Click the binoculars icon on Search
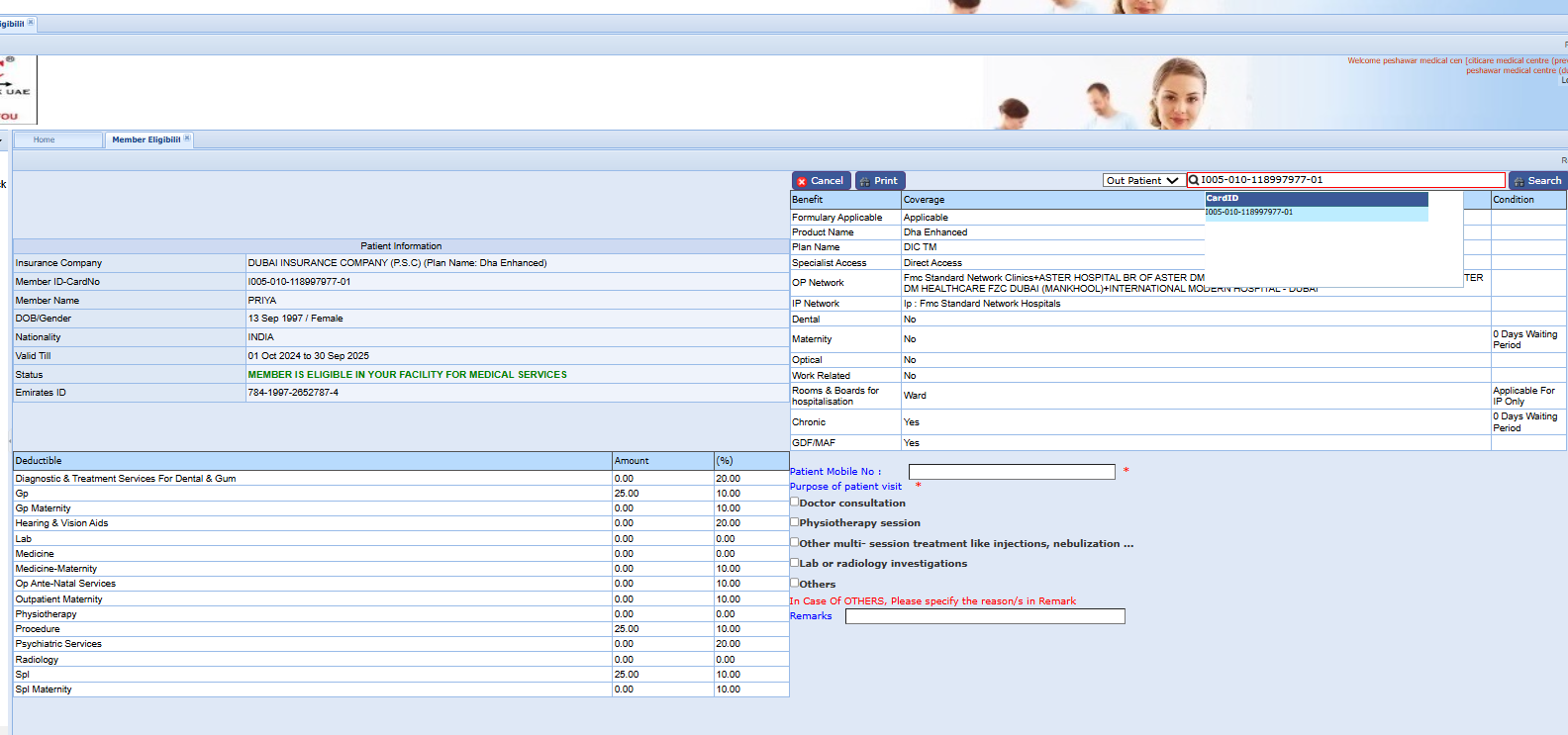1568x735 pixels. tap(1519, 182)
